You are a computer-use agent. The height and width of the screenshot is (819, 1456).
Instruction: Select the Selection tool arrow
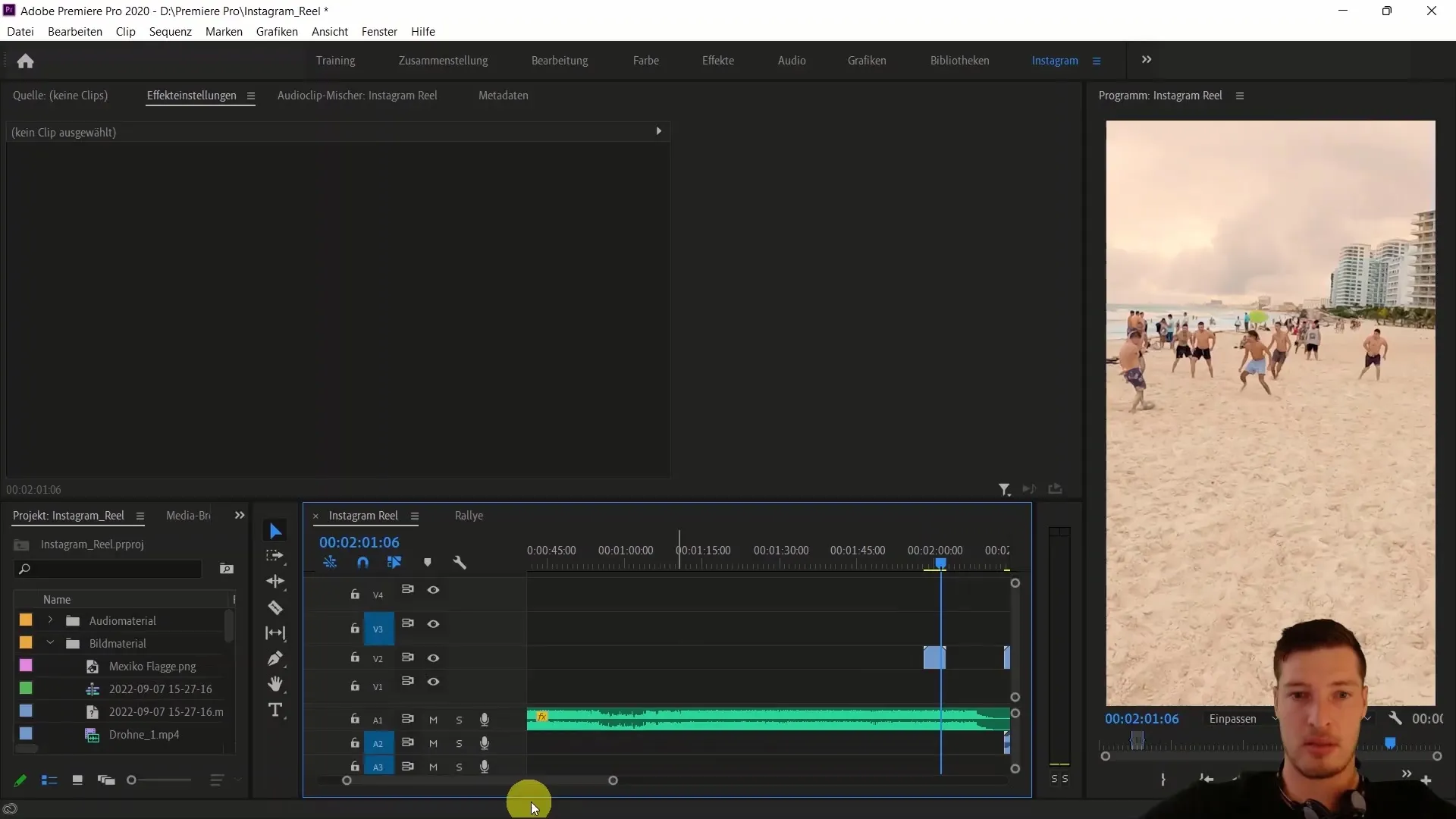click(275, 531)
